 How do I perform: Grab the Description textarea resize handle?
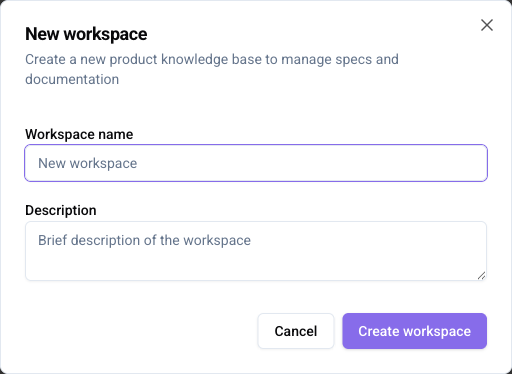click(x=481, y=275)
